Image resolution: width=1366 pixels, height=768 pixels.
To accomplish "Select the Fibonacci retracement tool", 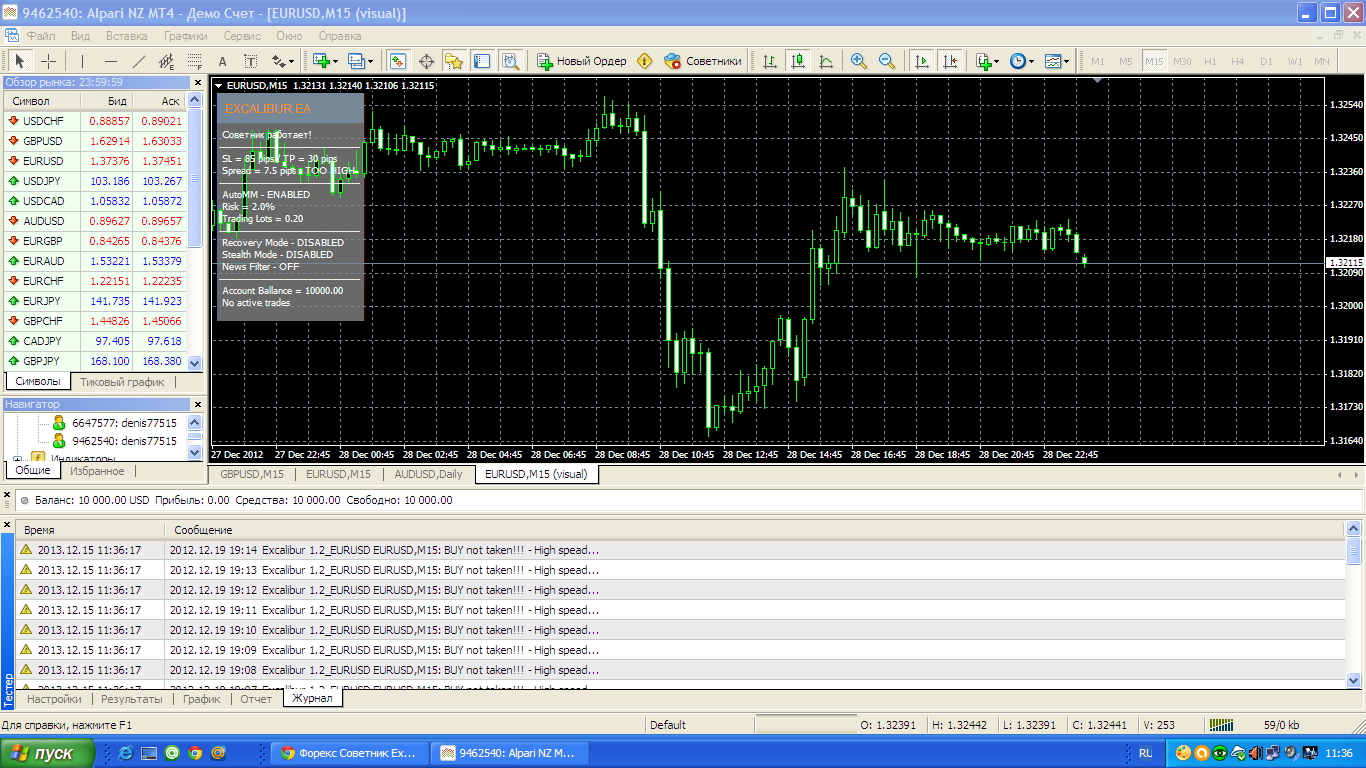I will (x=194, y=61).
